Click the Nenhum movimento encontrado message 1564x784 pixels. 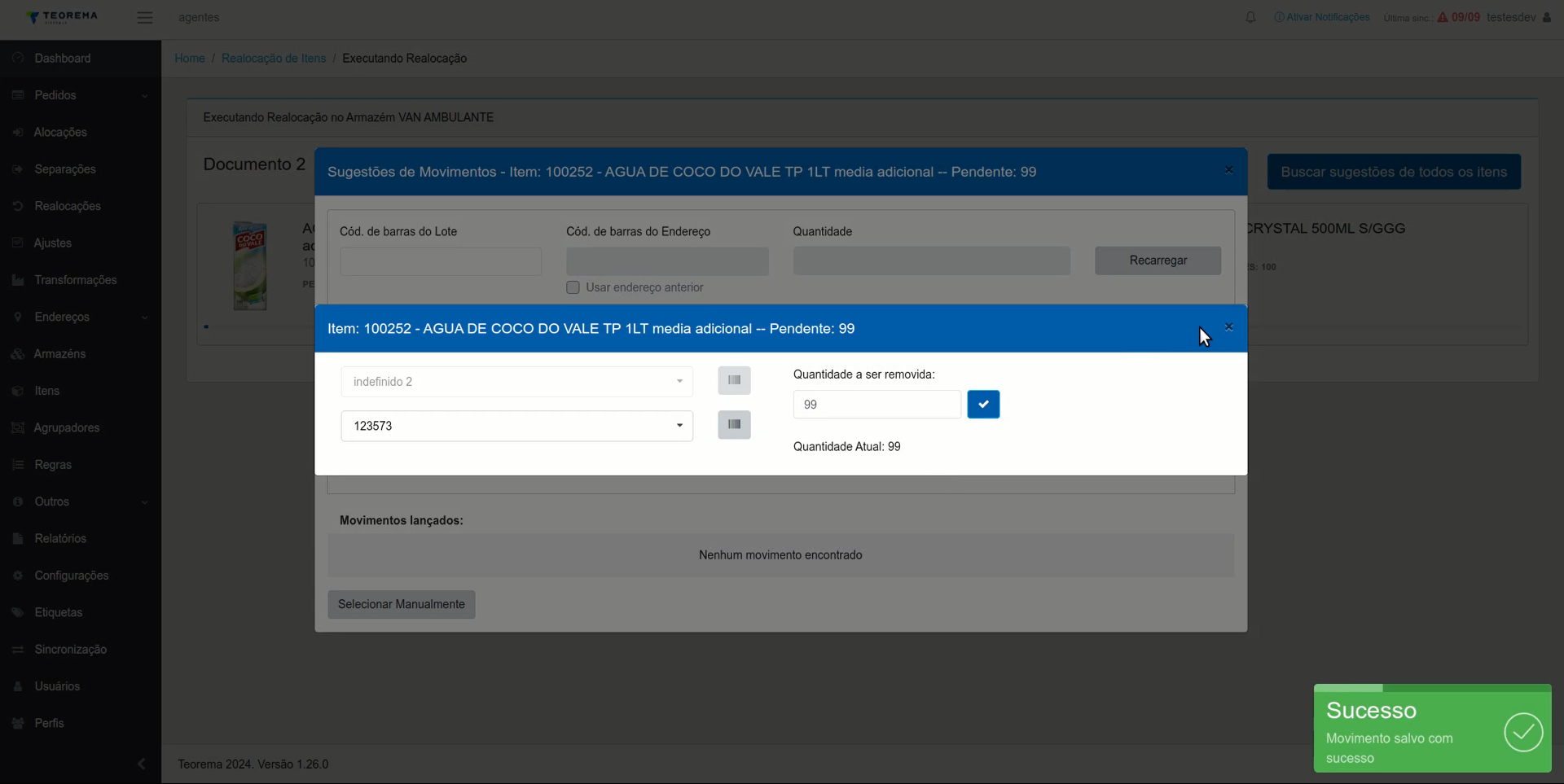(780, 555)
